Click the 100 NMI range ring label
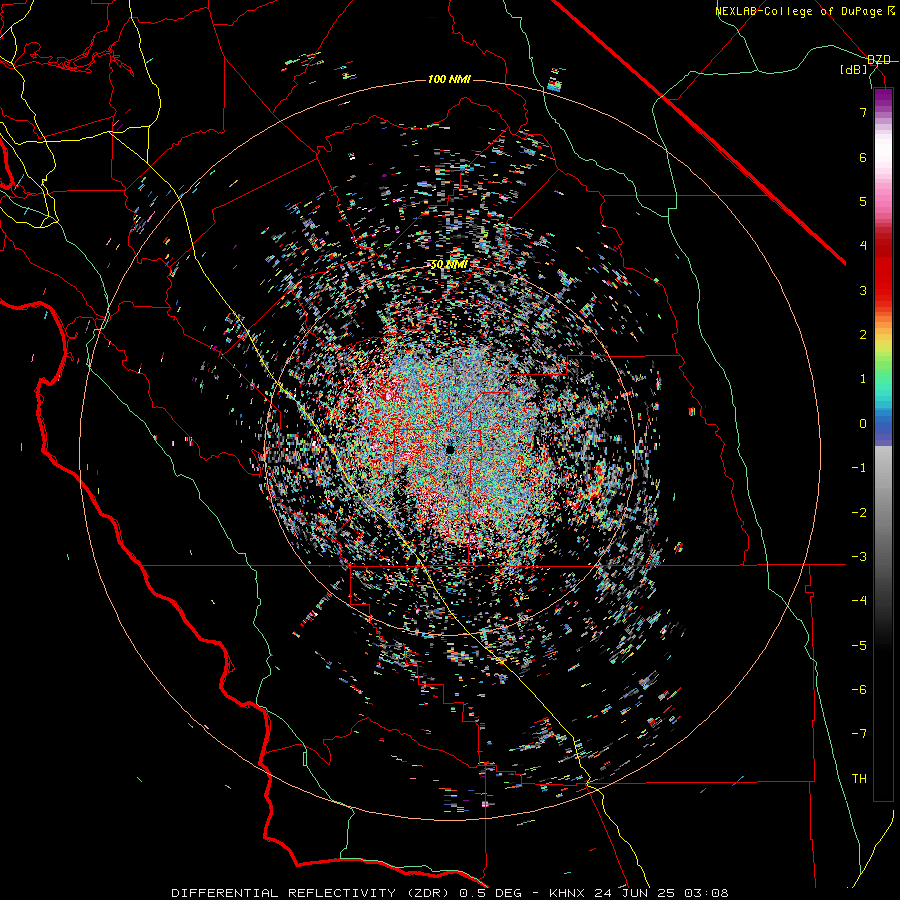 tap(449, 79)
